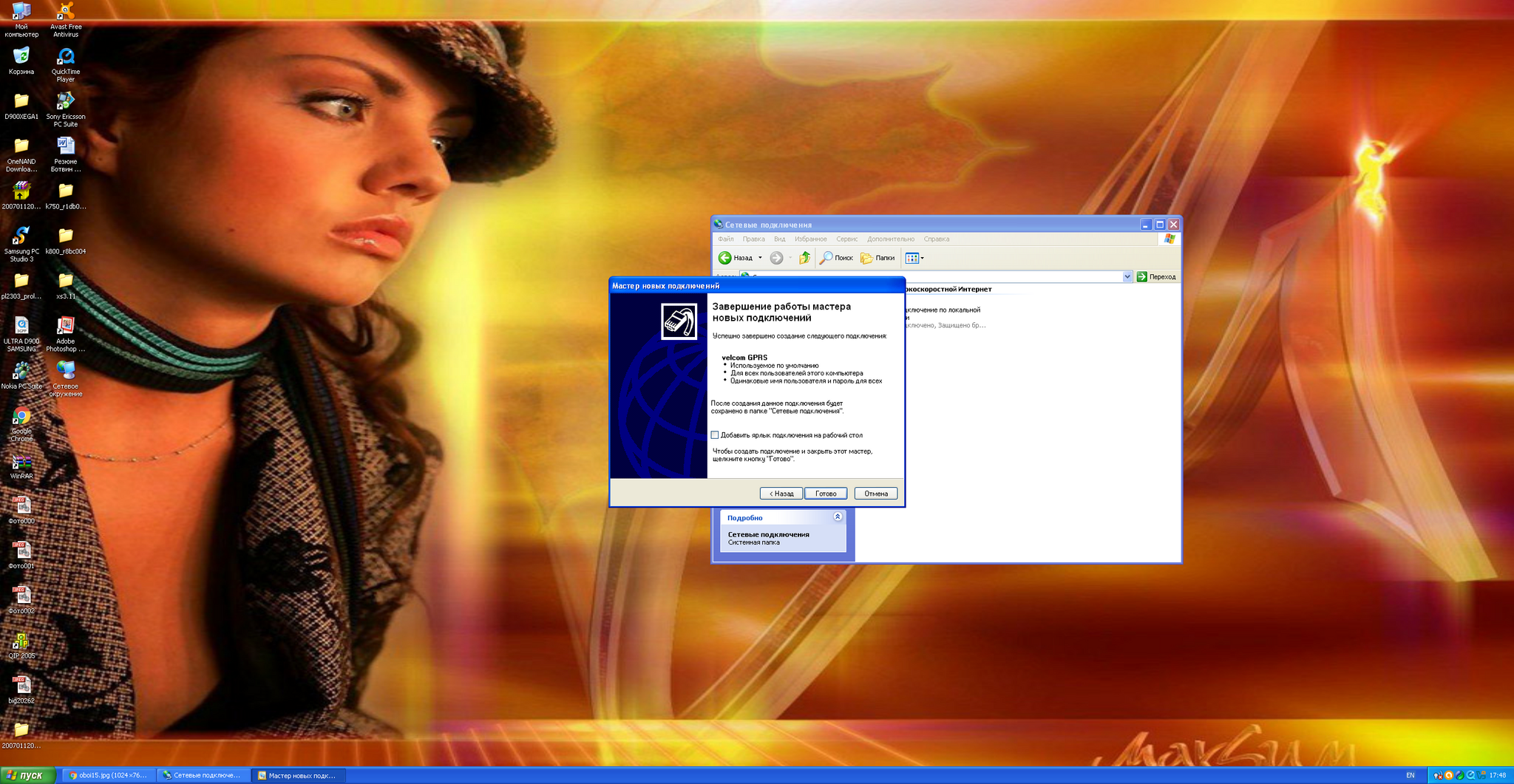
Task: Launch WinRAR desktop shortcut
Action: pos(21,466)
